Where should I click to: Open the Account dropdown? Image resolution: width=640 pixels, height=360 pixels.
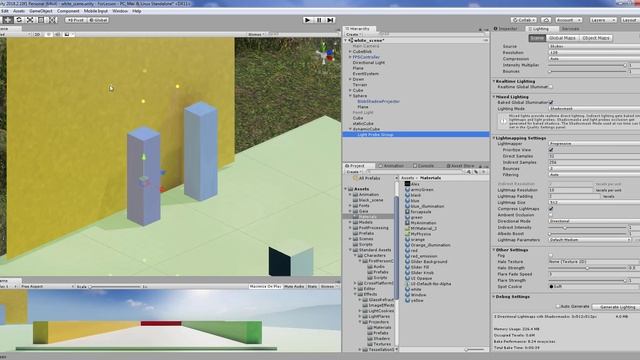point(568,20)
